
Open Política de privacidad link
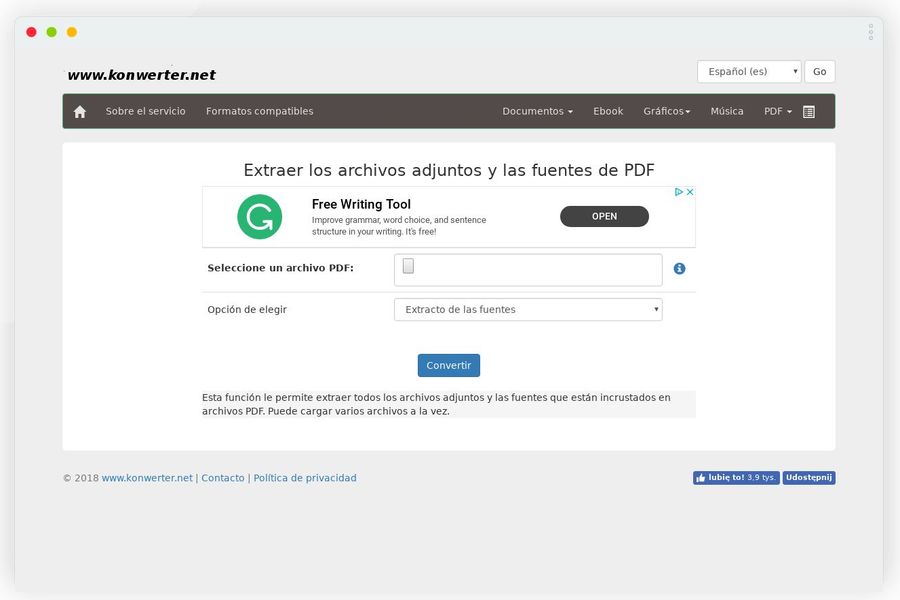click(305, 478)
